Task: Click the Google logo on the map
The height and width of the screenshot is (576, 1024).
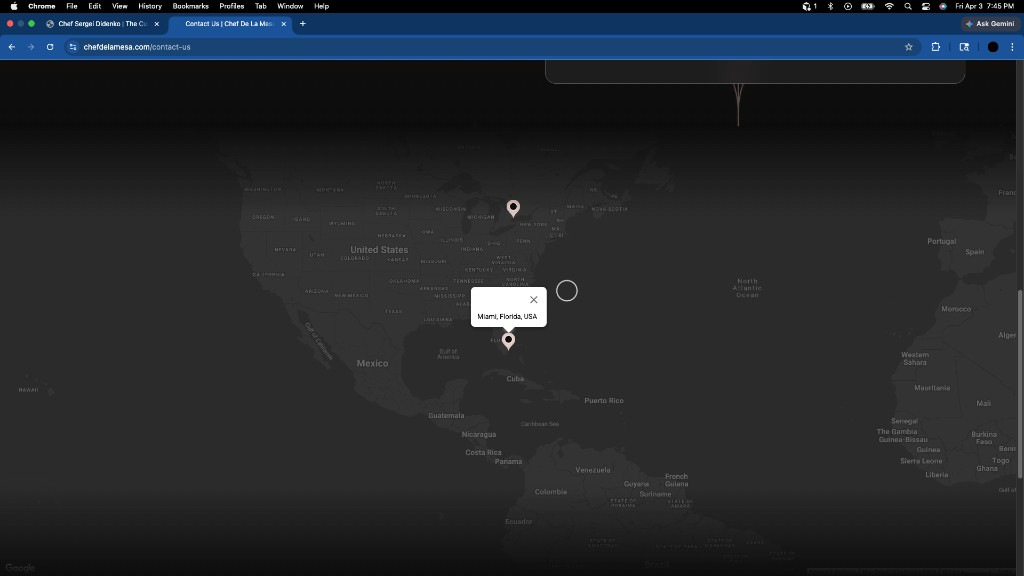Action: tap(20, 567)
